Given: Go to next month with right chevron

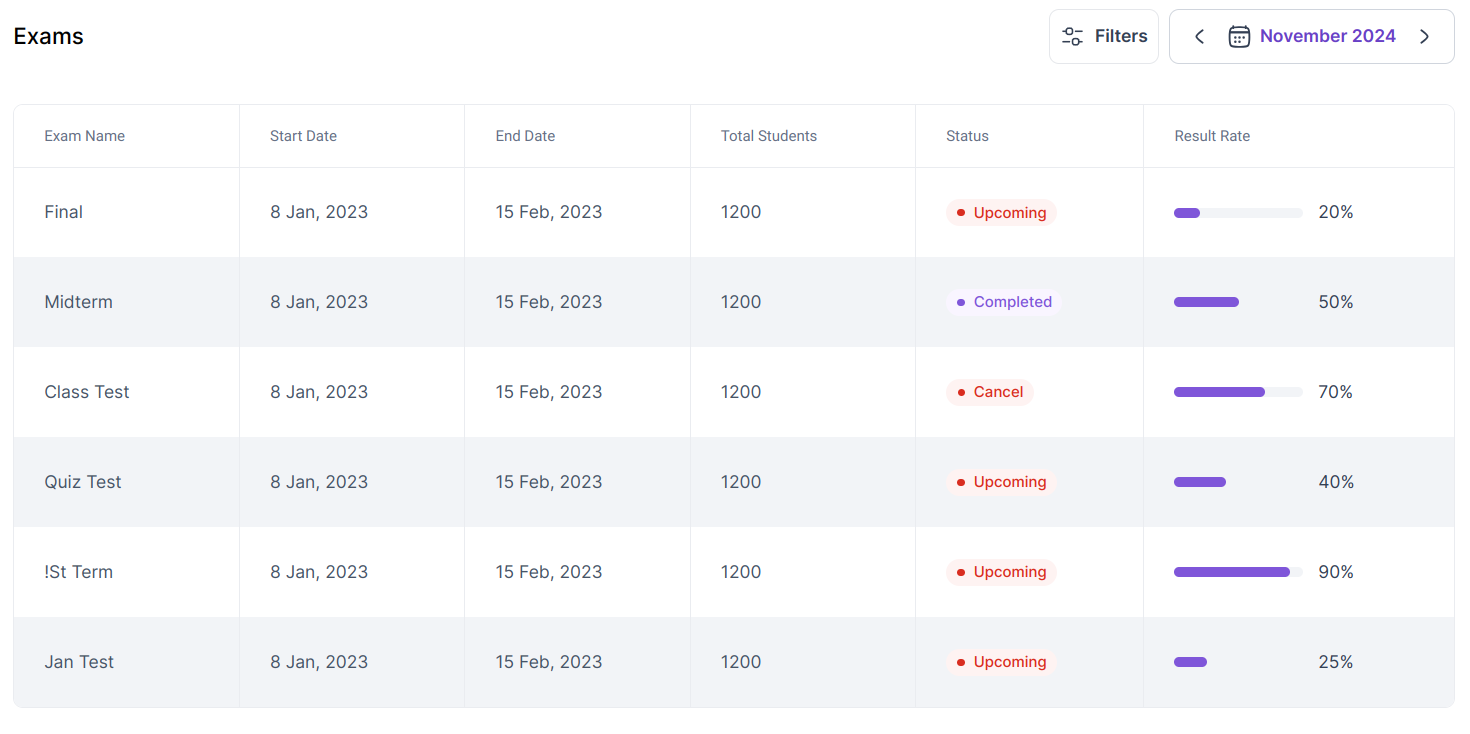Looking at the screenshot, I should (1424, 37).
